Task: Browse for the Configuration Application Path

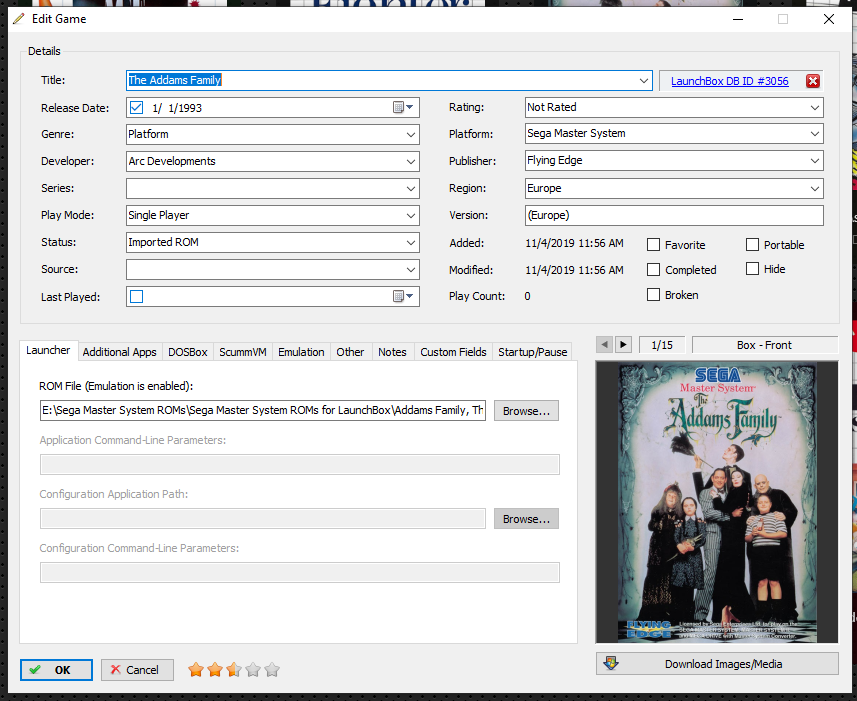Action: pyautogui.click(x=526, y=519)
